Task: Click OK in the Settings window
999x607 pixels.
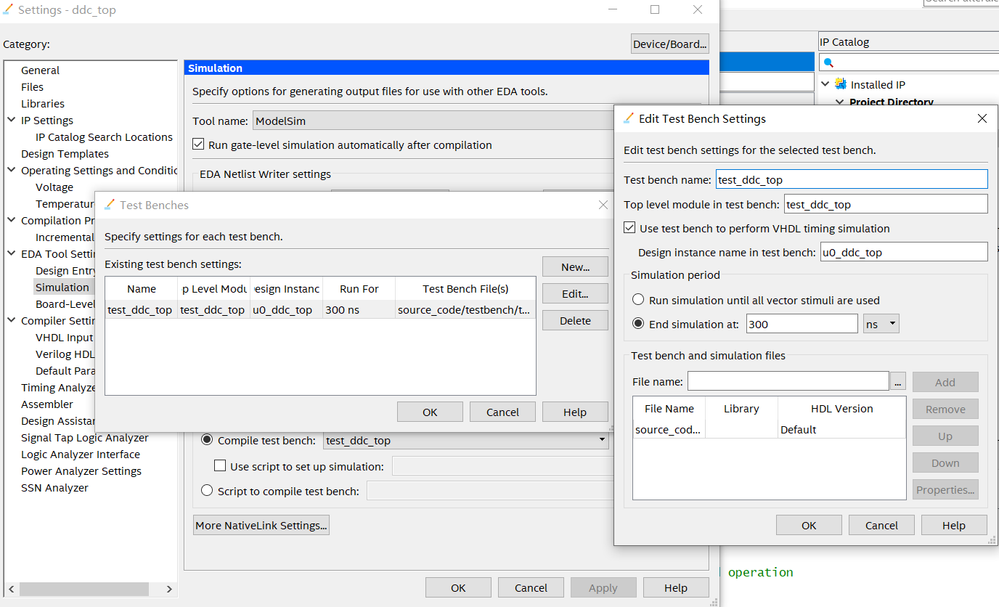Action: [x=458, y=587]
